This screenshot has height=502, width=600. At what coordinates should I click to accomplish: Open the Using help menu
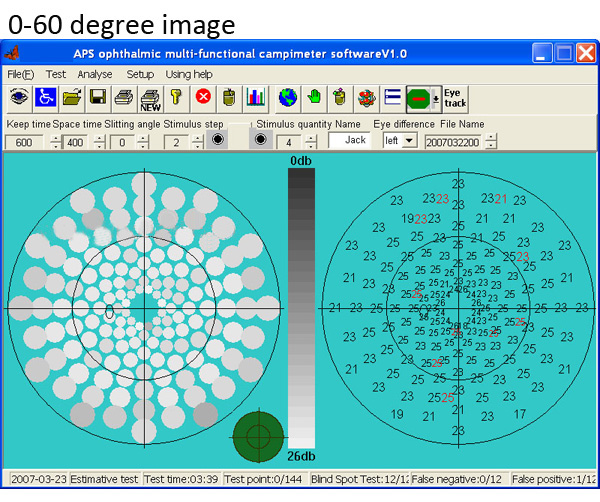tap(189, 74)
